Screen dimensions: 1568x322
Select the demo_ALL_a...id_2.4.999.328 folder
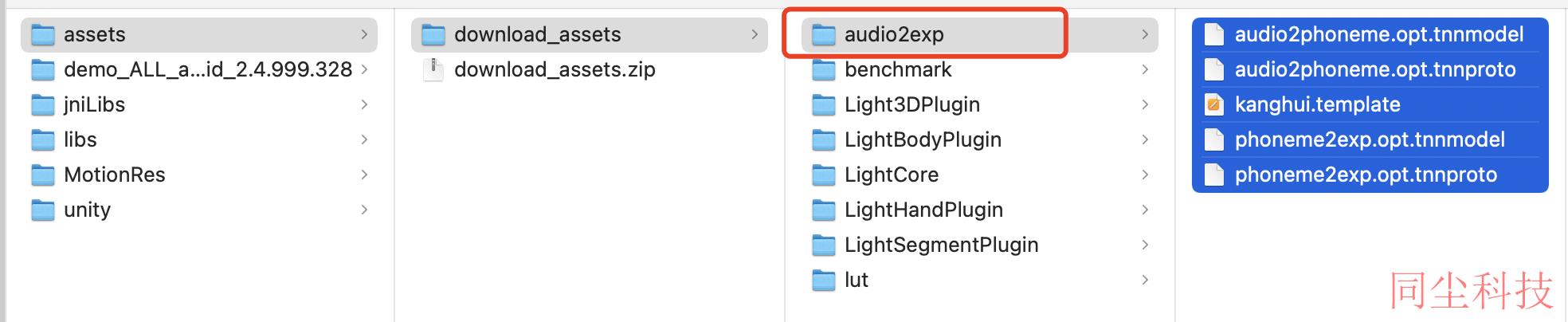pos(199,69)
